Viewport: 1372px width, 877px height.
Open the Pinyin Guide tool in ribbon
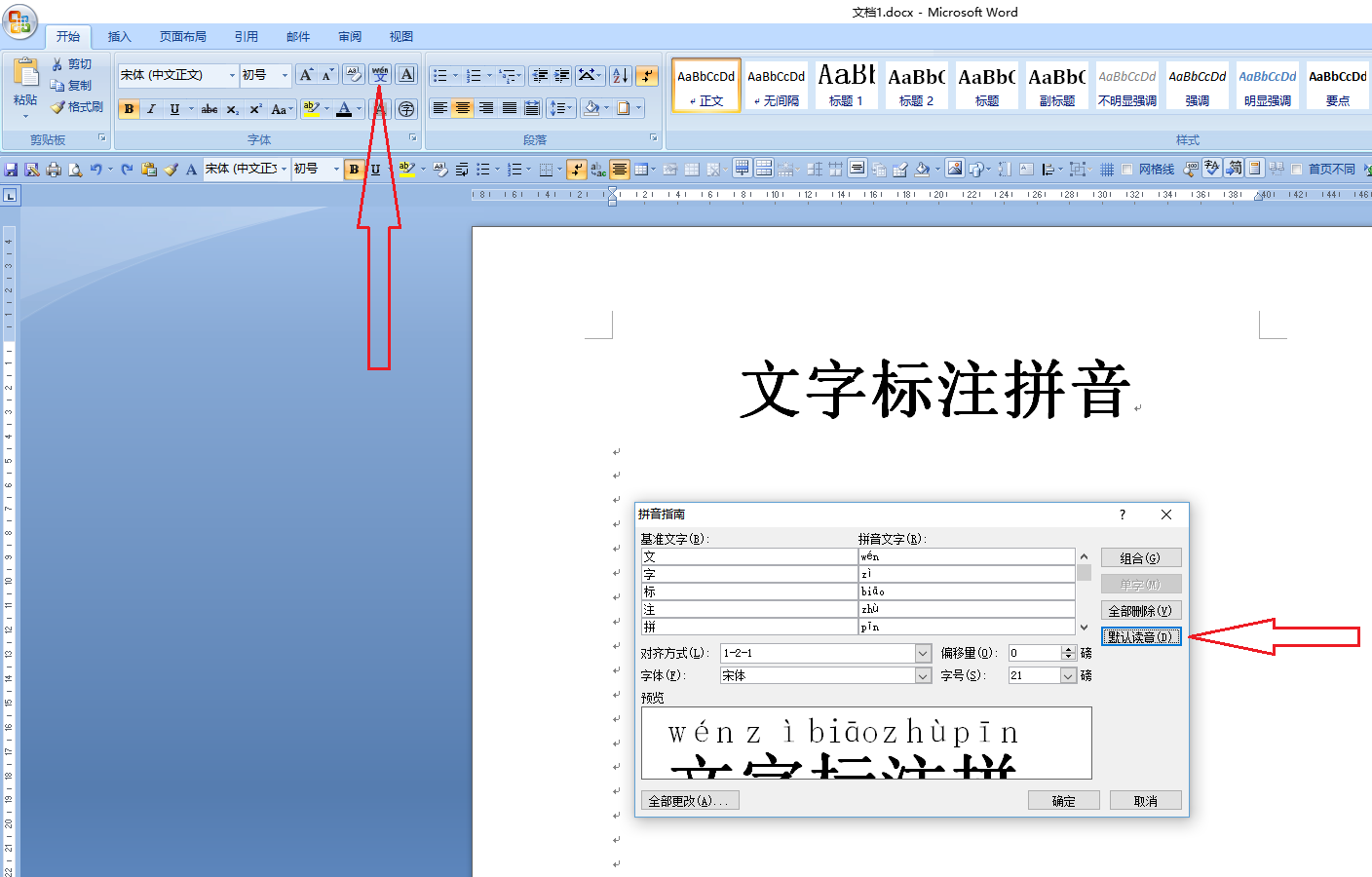[x=380, y=75]
